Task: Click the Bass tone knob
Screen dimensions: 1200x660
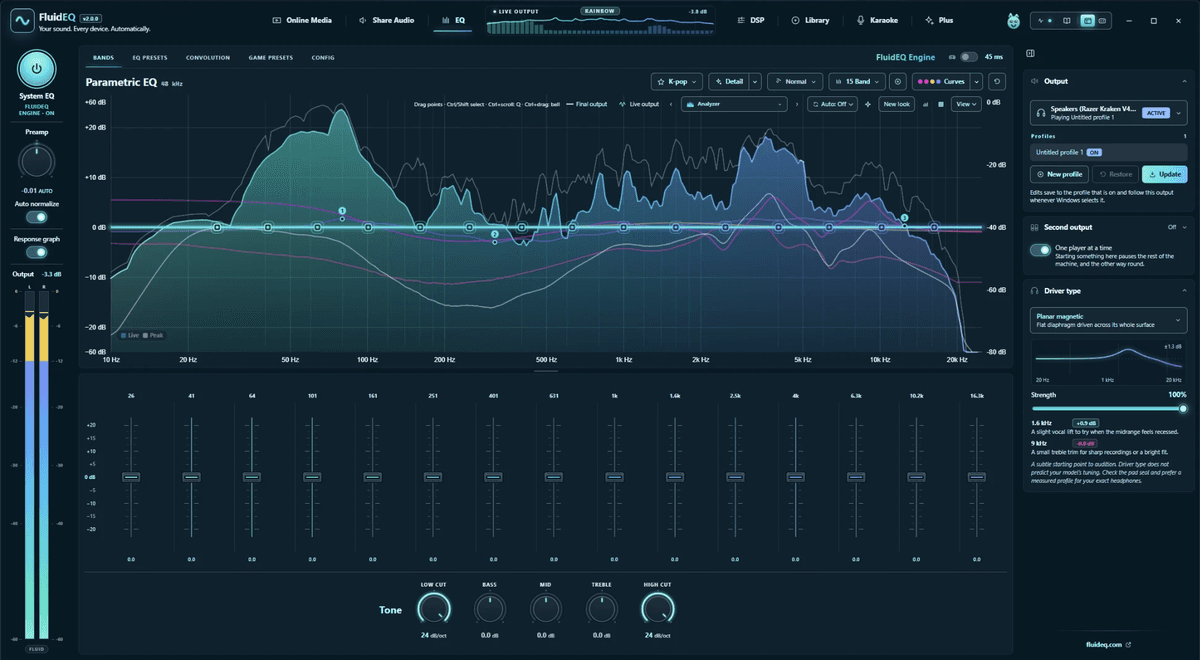Action: tap(490, 608)
